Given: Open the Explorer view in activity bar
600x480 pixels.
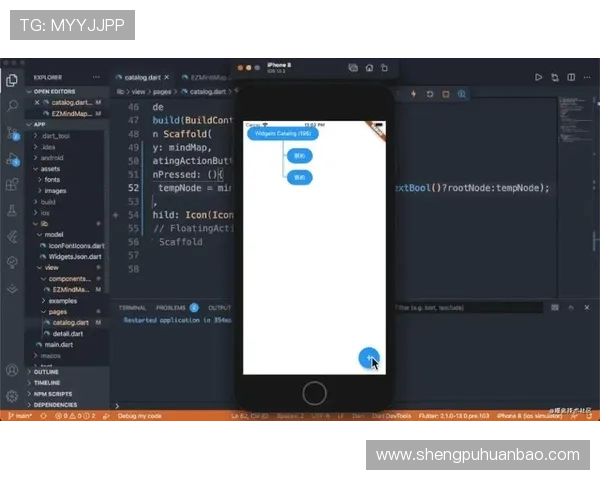Looking at the screenshot, I should point(12,80).
